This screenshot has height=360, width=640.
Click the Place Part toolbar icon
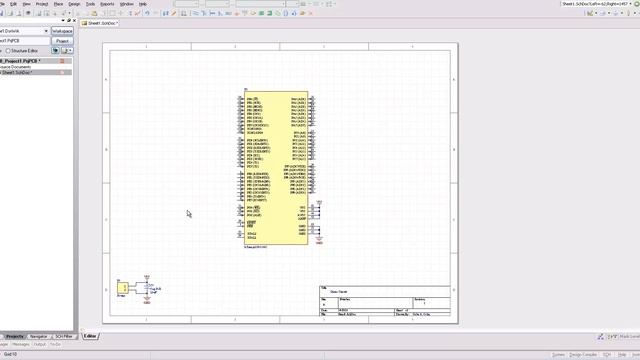pyautogui.click(x=253, y=13)
